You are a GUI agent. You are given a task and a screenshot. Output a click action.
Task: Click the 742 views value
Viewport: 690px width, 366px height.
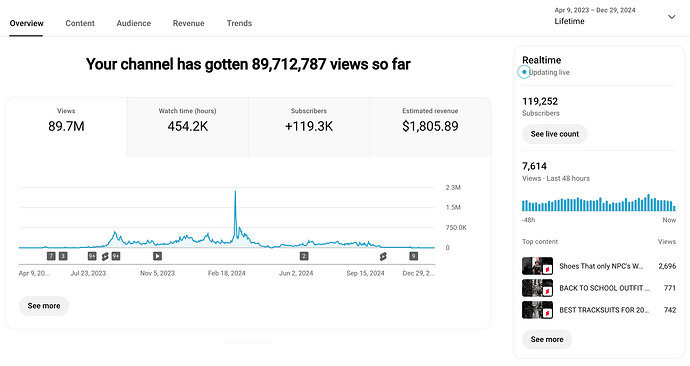coord(670,310)
